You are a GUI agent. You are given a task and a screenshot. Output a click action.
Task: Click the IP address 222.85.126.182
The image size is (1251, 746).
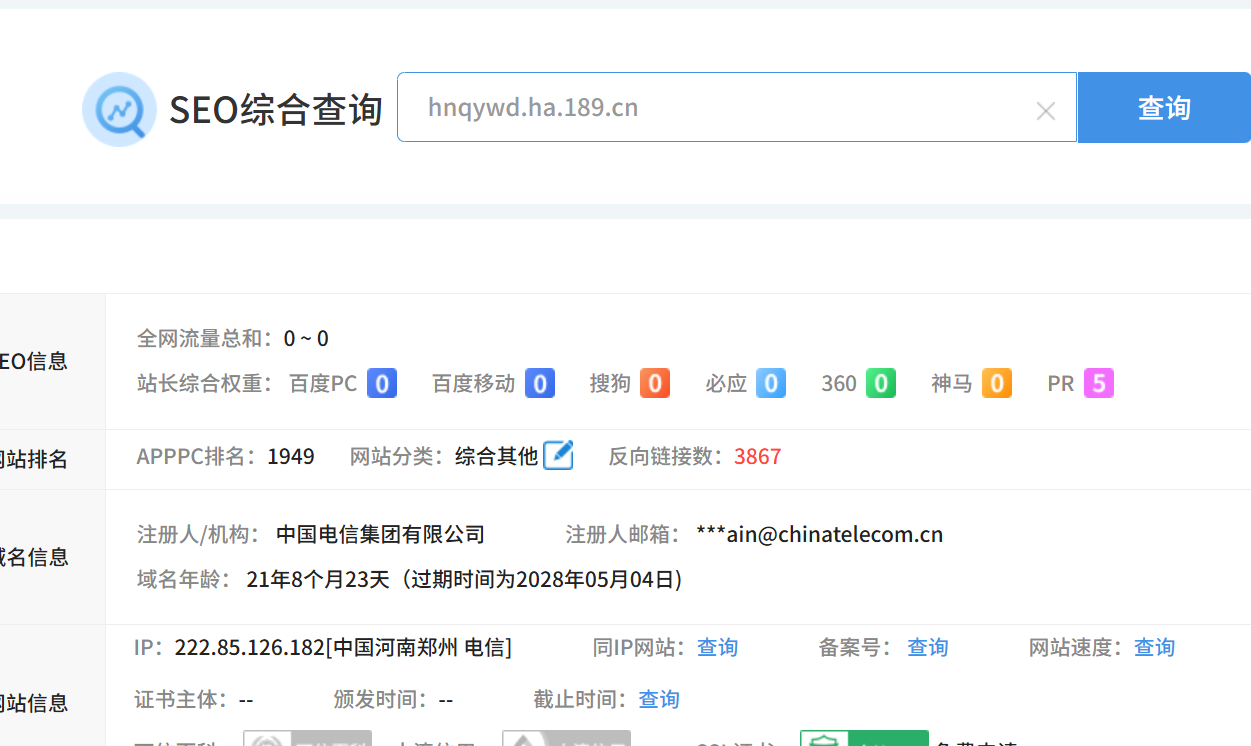249,648
